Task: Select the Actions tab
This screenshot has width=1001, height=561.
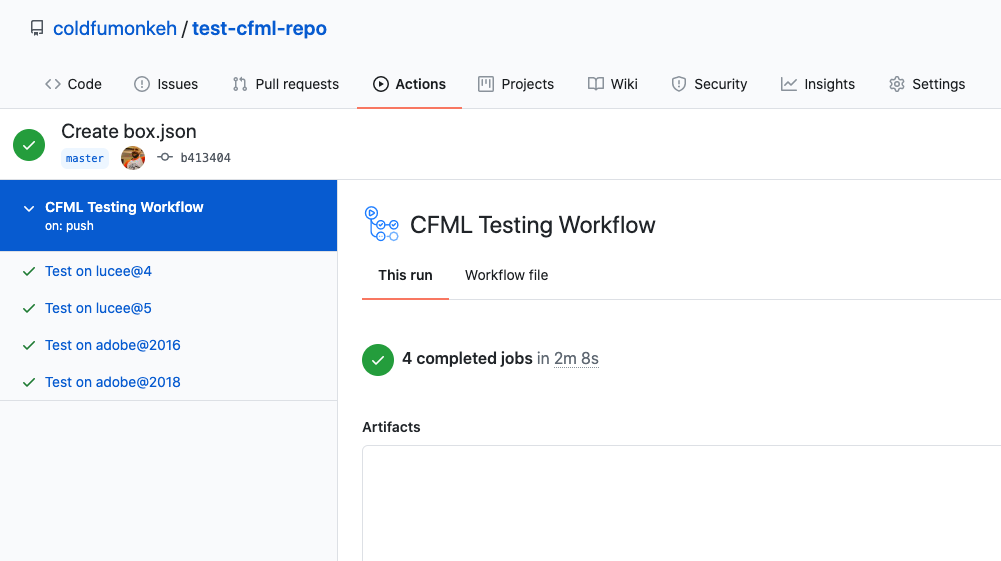Action: click(409, 84)
